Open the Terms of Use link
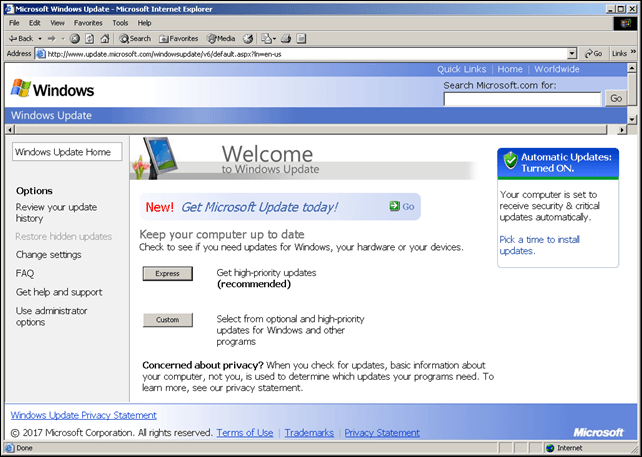 point(245,433)
